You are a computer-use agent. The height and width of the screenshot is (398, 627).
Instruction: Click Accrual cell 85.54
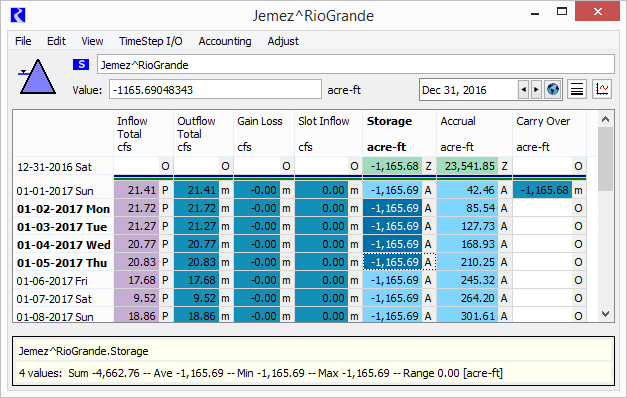[x=467, y=208]
